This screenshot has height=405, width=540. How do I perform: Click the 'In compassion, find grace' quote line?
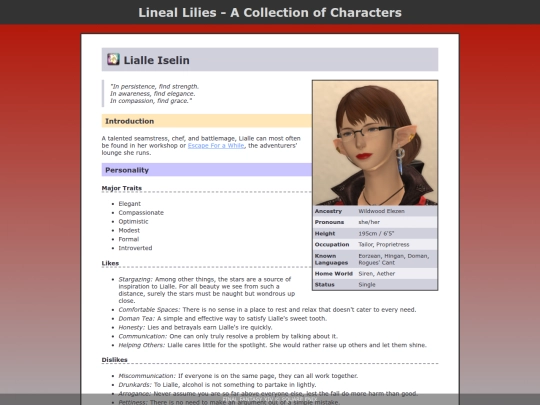(x=151, y=101)
